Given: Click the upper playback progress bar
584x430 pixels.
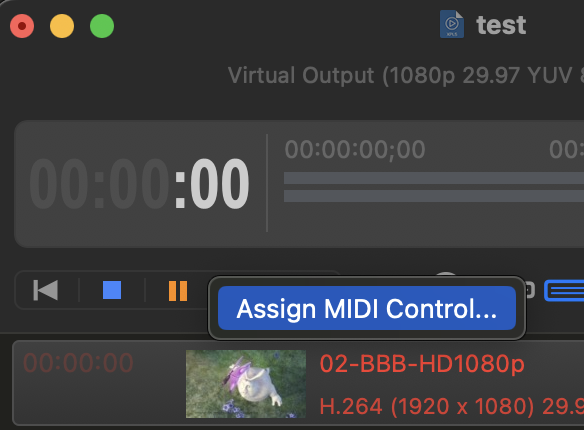Looking at the screenshot, I should (434, 178).
